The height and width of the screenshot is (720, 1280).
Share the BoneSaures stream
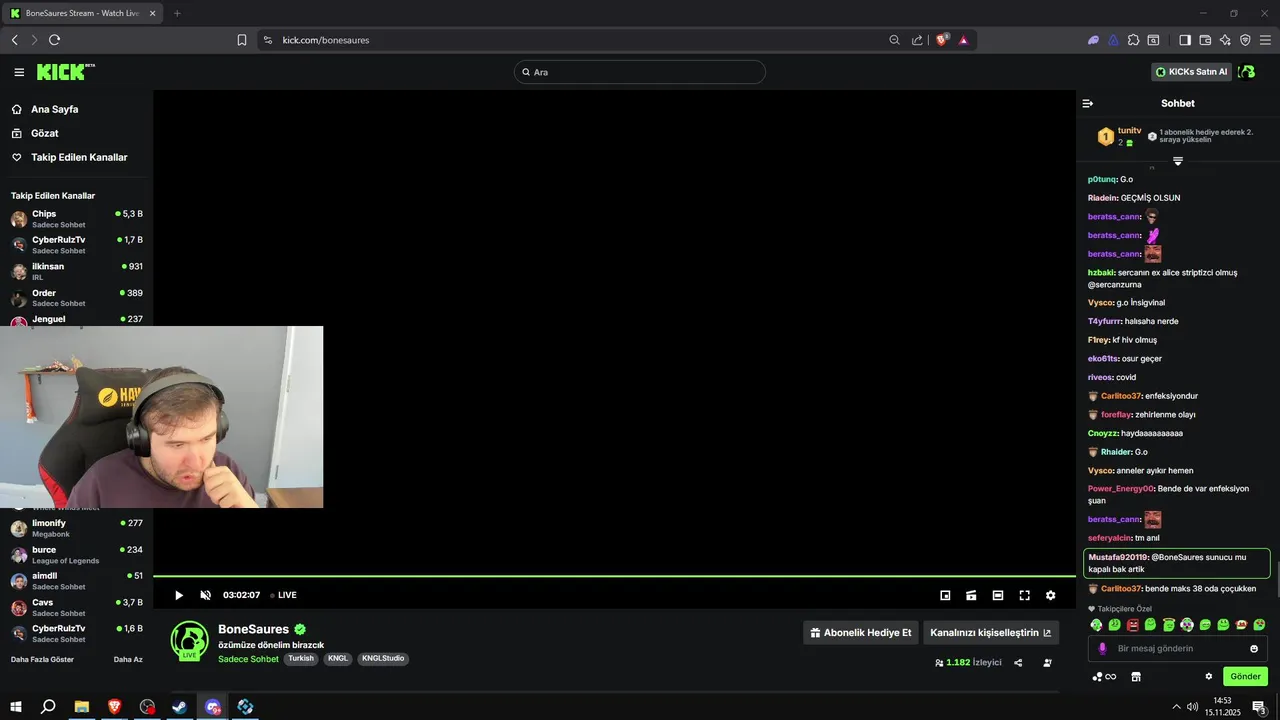click(1018, 662)
